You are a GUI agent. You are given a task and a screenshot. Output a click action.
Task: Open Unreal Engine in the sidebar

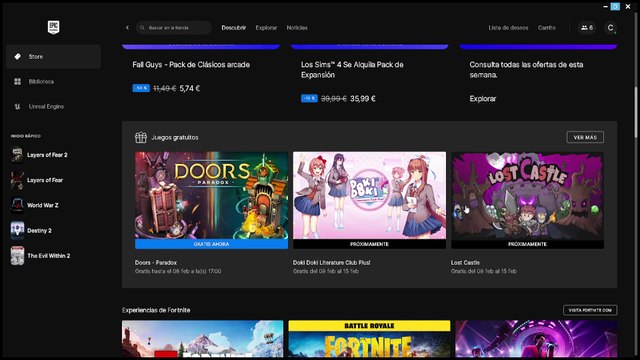[x=53, y=107]
